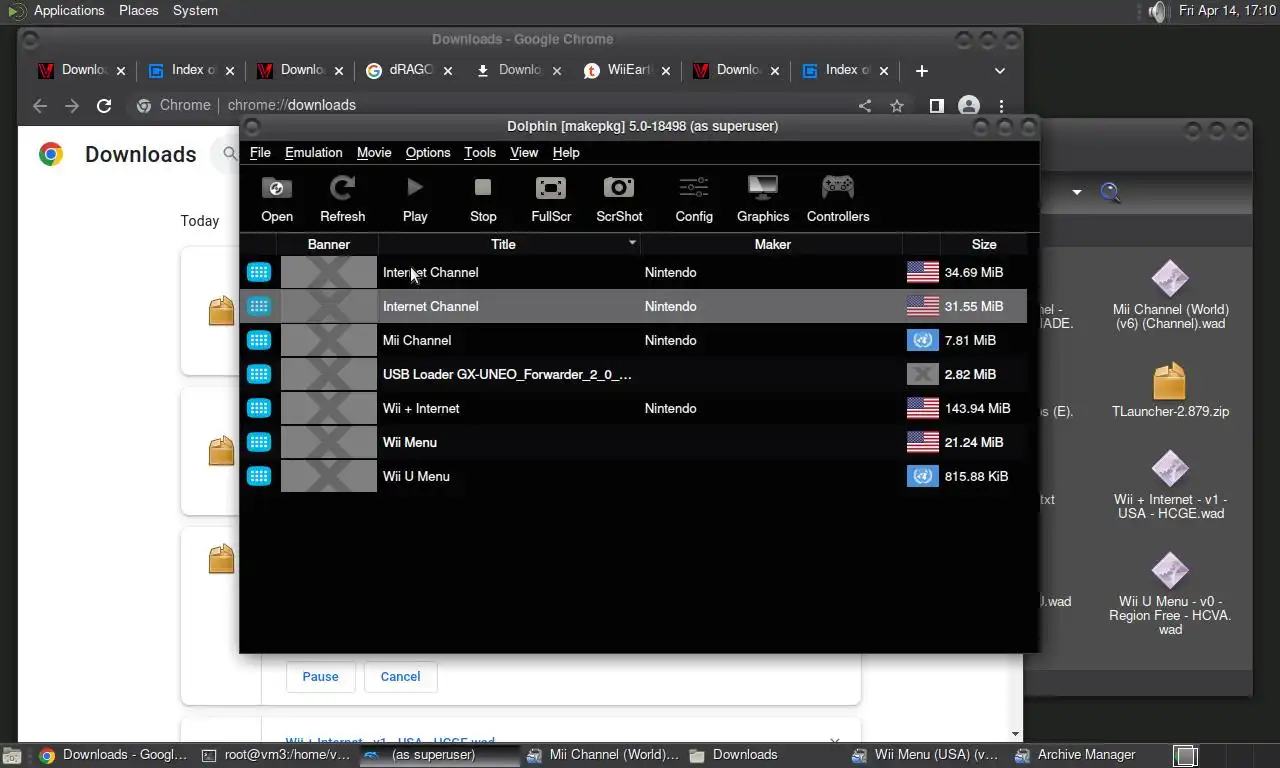The width and height of the screenshot is (1280, 768).
Task: Pause the current Chrome download
Action: pos(320,676)
